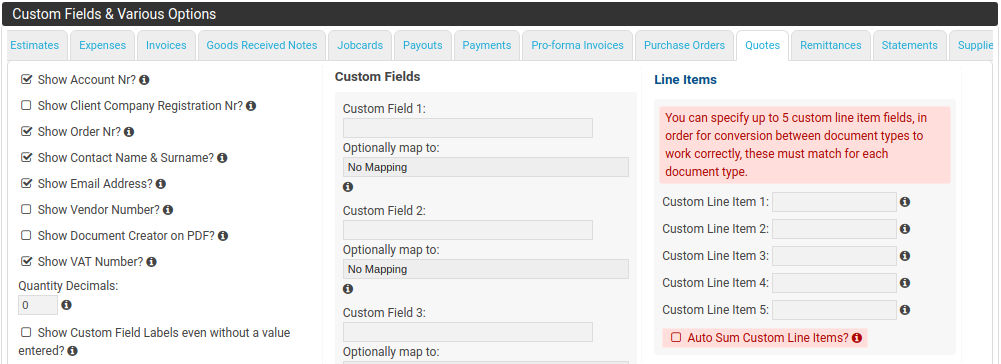Viewport: 1001px width, 364px height.
Task: Open info icon beside Show Vendor Number
Action: 168,209
